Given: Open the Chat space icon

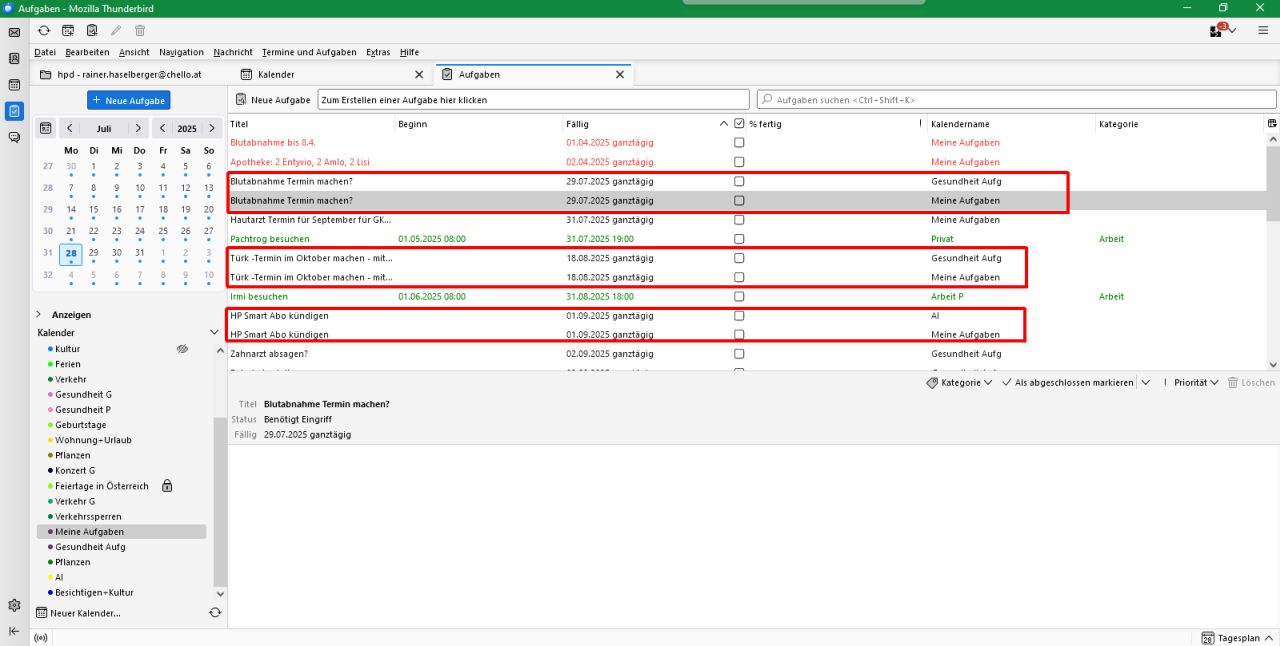Looking at the screenshot, I should (14, 138).
